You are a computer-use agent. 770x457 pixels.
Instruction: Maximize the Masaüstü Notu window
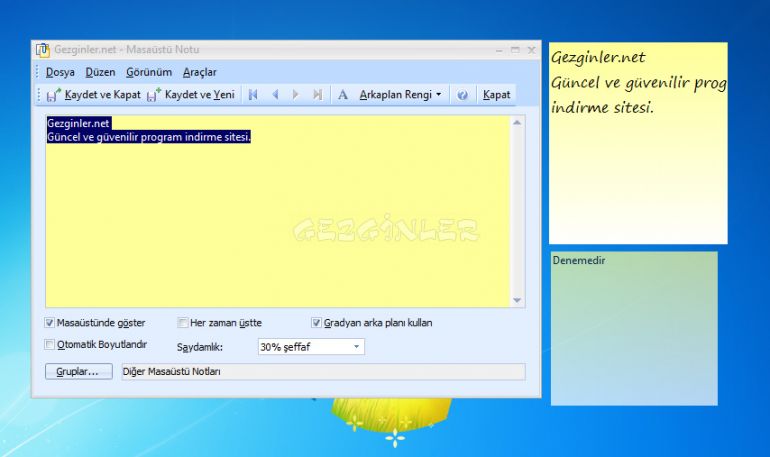[x=515, y=50]
